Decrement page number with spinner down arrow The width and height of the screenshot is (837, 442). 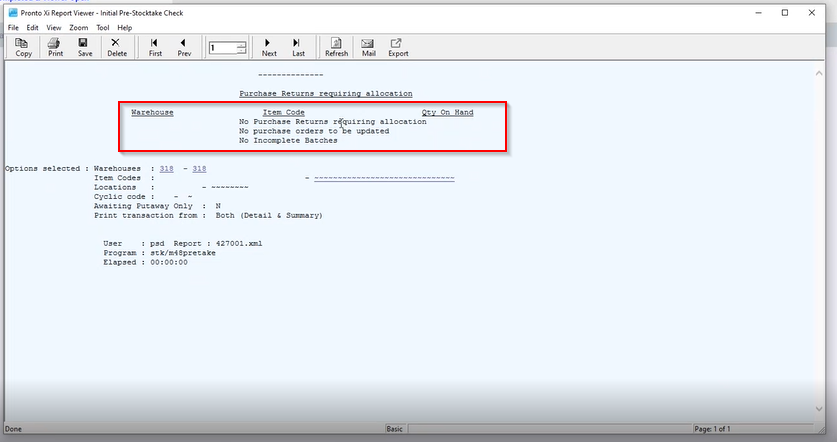(x=241, y=51)
